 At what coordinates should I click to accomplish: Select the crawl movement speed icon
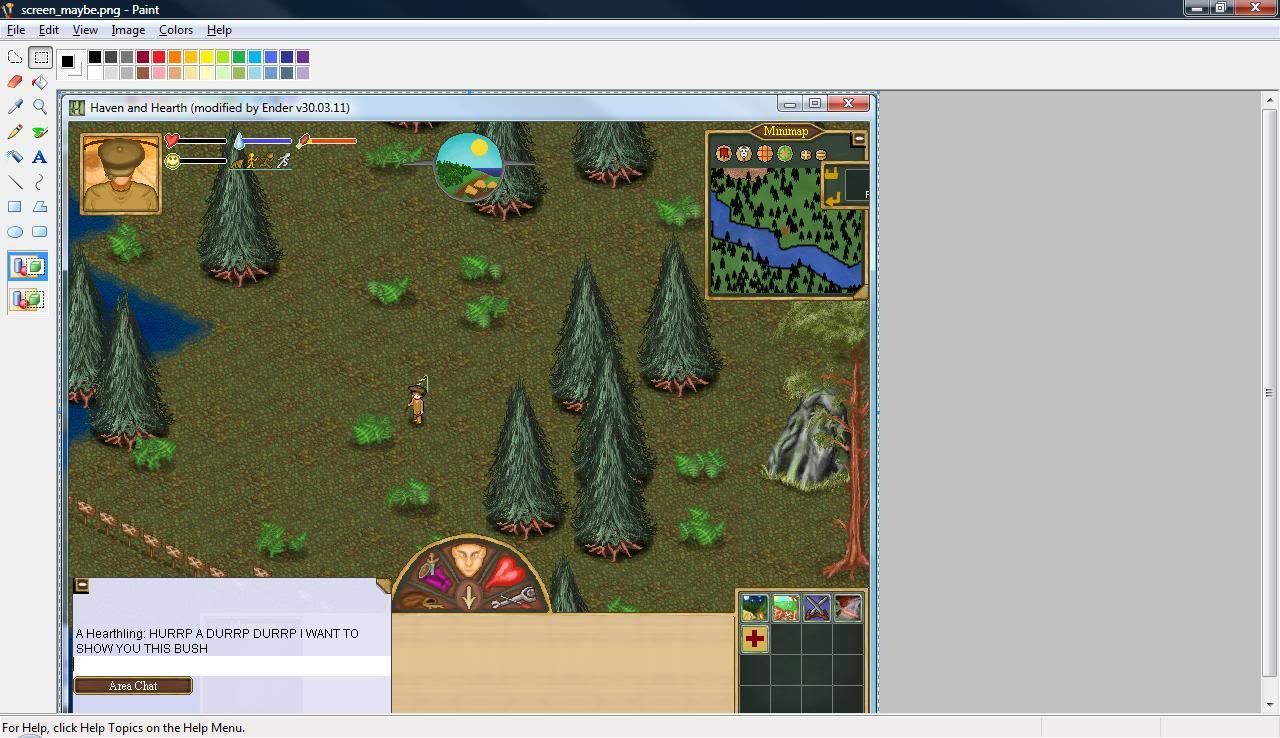[x=237, y=162]
